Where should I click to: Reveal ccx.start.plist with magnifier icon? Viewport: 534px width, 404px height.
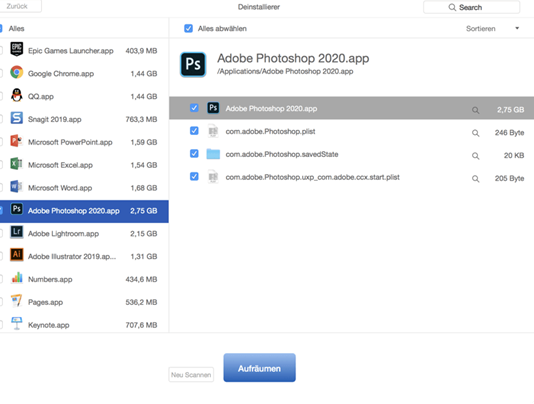coord(476,178)
